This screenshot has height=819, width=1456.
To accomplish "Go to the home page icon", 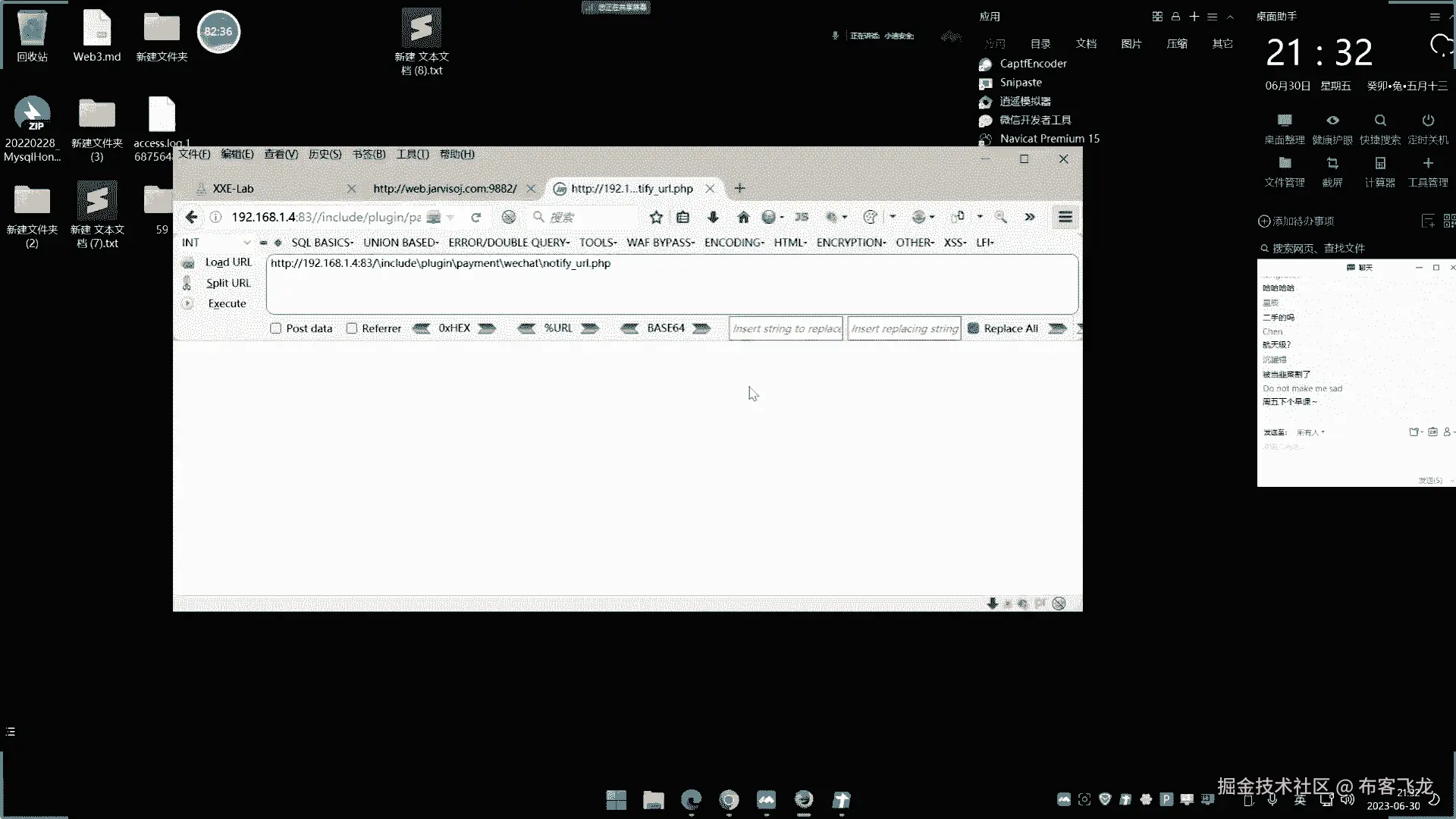I will [x=743, y=217].
